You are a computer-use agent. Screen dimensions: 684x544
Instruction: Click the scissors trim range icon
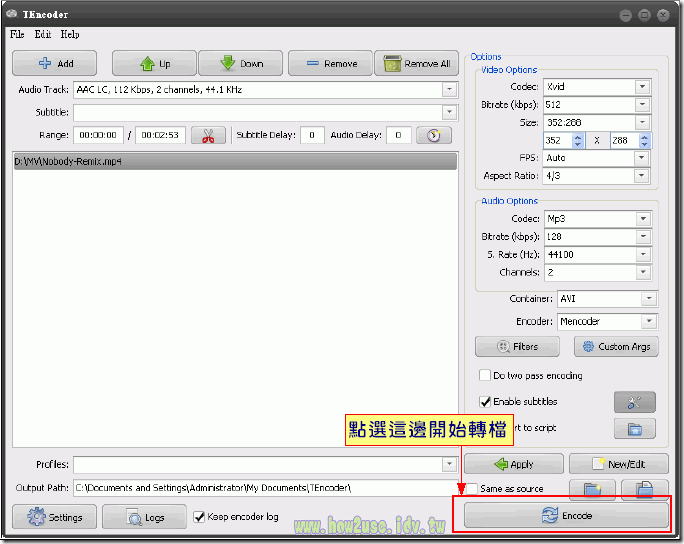[x=208, y=136]
